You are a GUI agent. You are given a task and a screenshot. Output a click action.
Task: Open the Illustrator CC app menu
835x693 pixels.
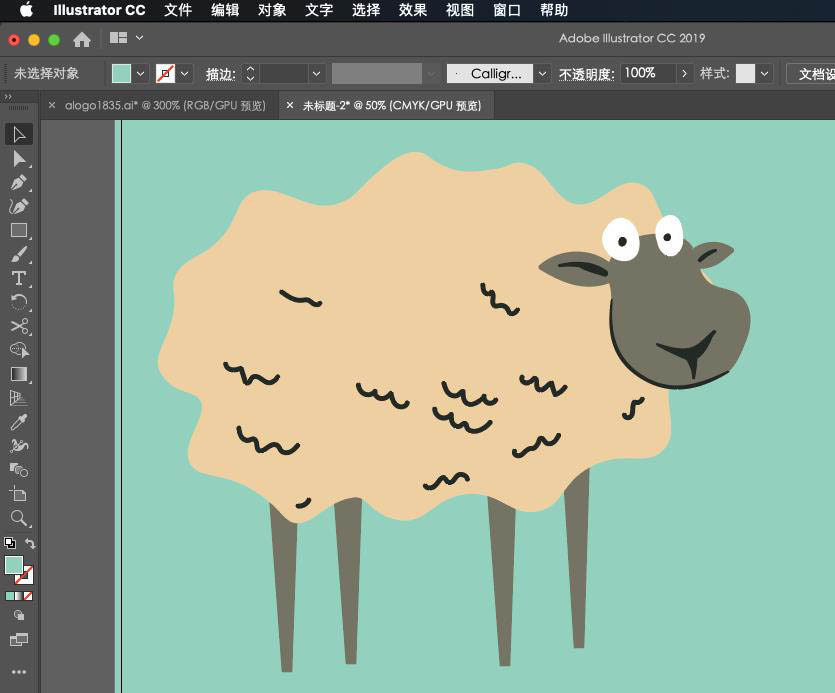click(x=99, y=10)
